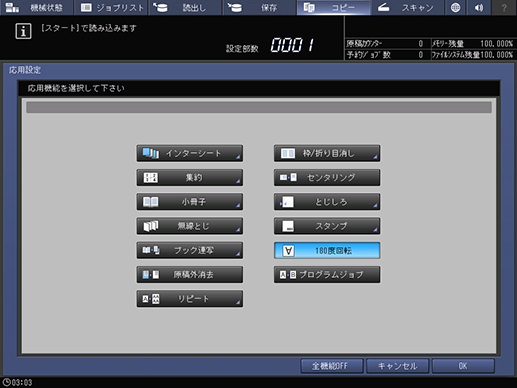Open 枠/折り目消し frame erase settings
517x388 pixels.
(327, 153)
